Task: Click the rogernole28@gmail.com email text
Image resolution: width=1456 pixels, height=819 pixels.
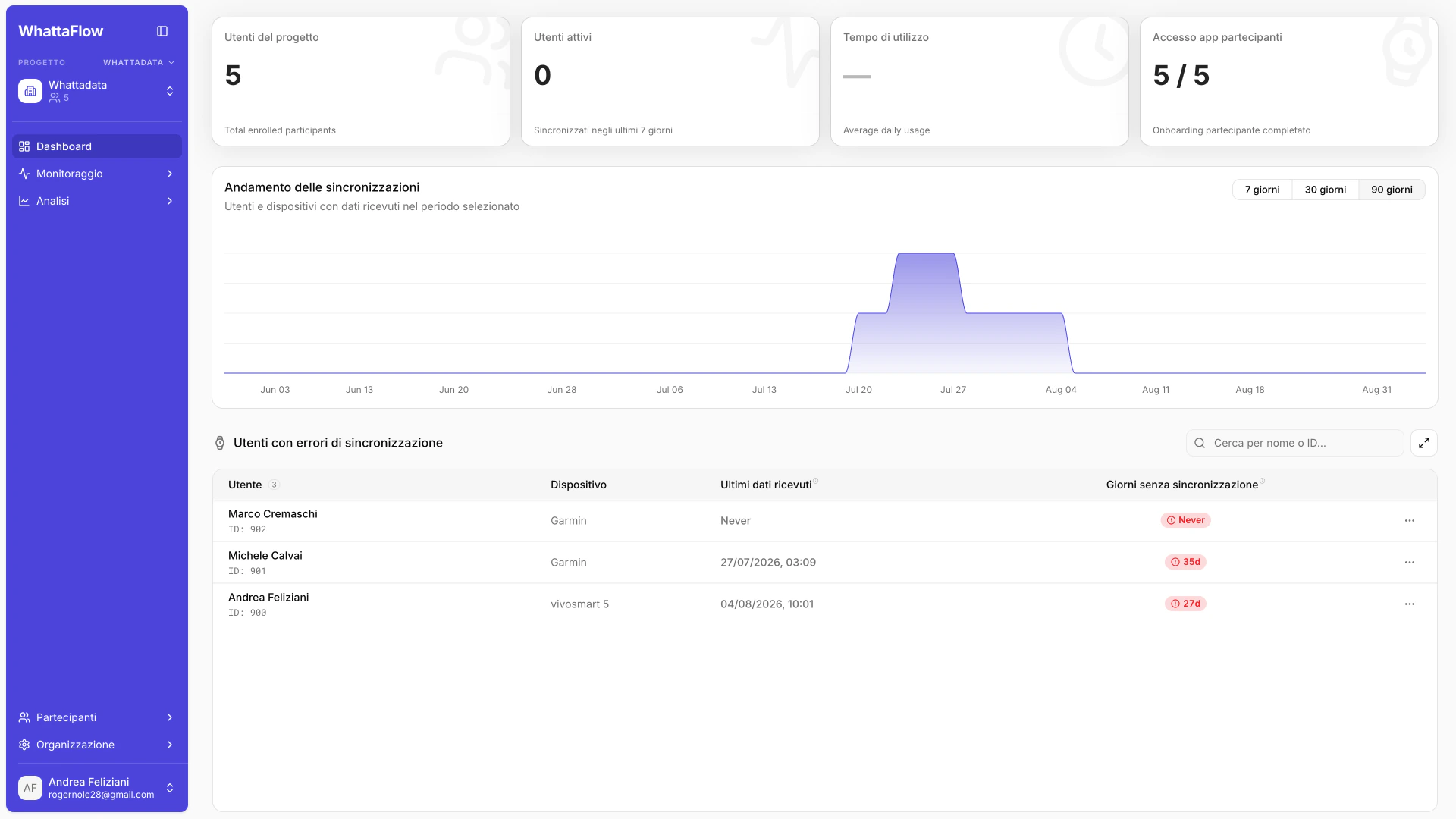Action: pyautogui.click(x=101, y=795)
